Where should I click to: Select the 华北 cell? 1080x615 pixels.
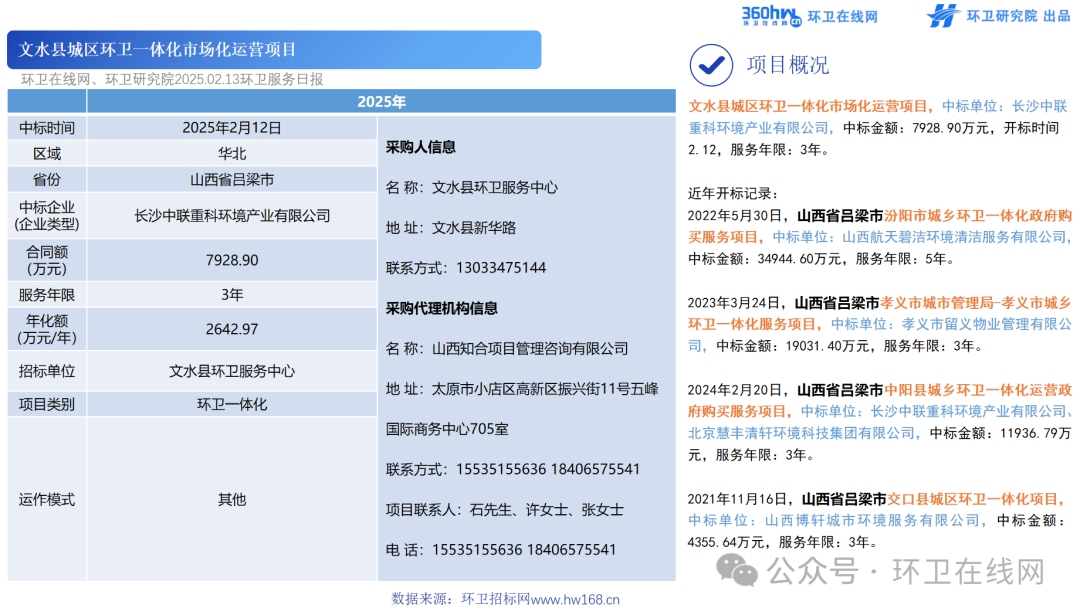[x=231, y=154]
